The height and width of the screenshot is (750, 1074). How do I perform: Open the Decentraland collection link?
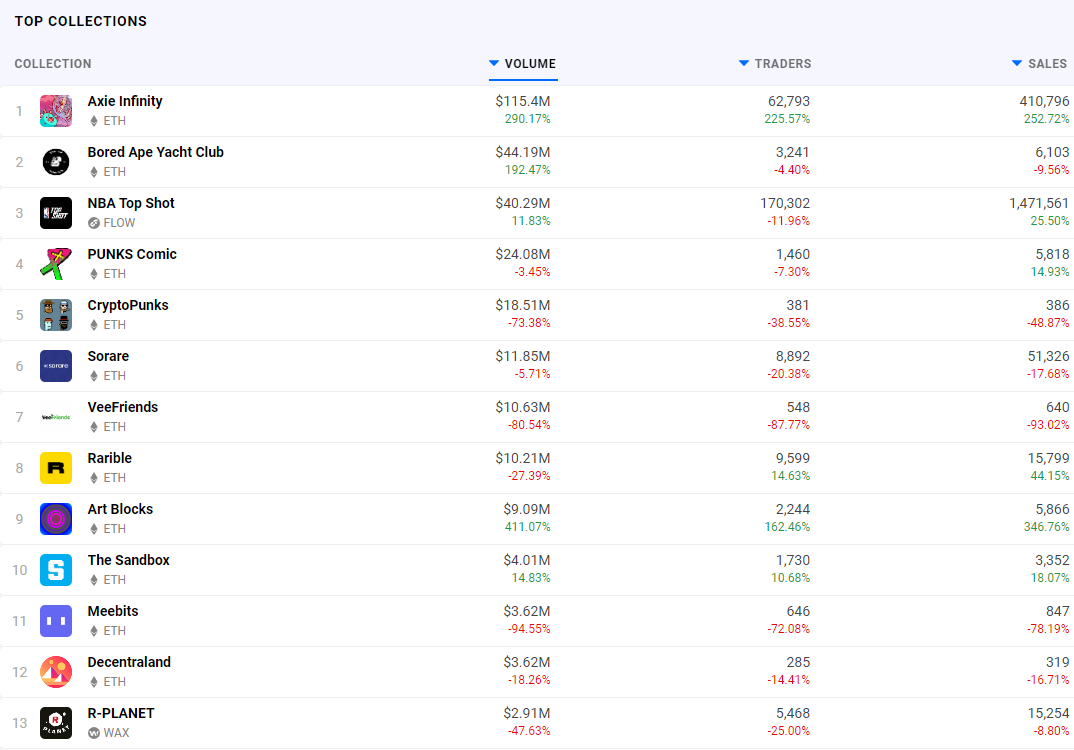point(129,662)
